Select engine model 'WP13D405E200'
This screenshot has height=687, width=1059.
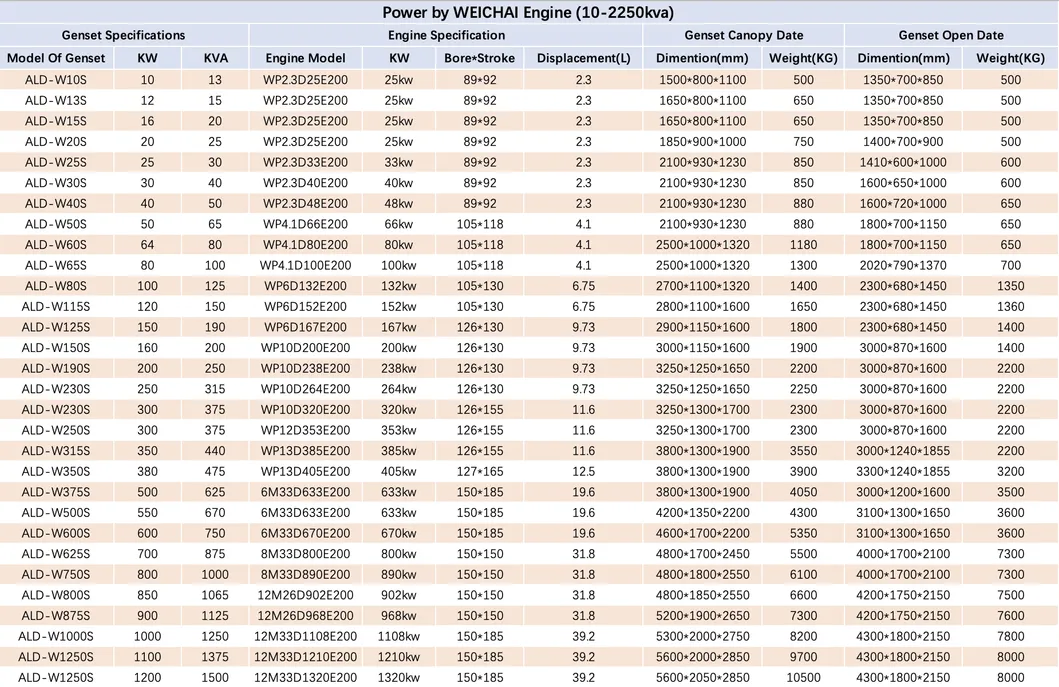pos(305,472)
